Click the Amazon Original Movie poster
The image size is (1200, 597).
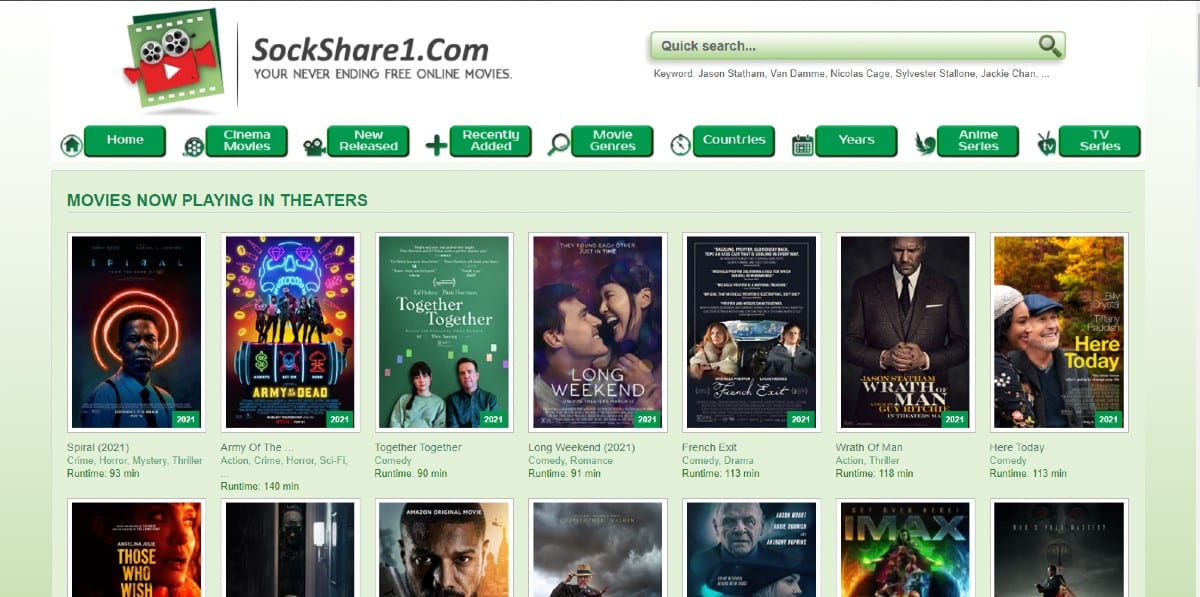pyautogui.click(x=444, y=548)
